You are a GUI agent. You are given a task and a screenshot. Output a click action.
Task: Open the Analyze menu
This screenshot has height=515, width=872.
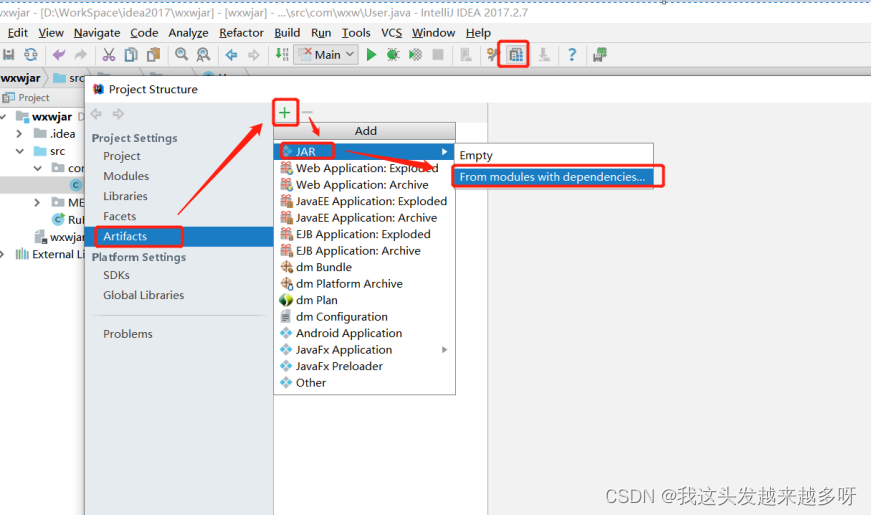click(x=189, y=33)
